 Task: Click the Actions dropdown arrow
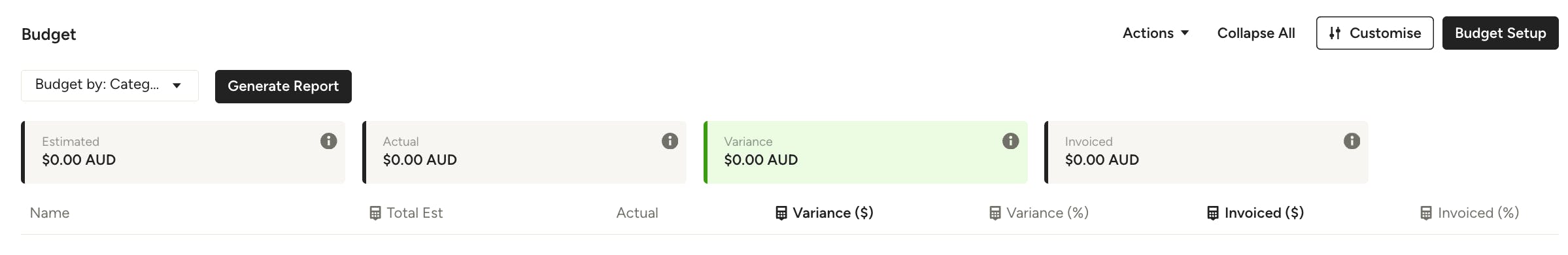click(x=1185, y=33)
